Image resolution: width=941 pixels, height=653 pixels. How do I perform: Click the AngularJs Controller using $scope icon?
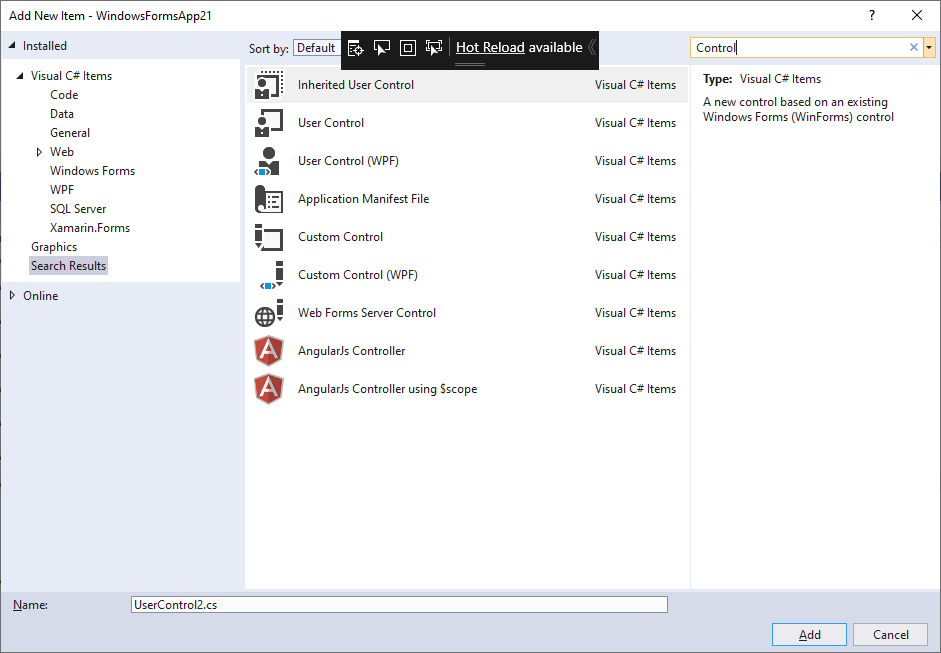pos(269,389)
